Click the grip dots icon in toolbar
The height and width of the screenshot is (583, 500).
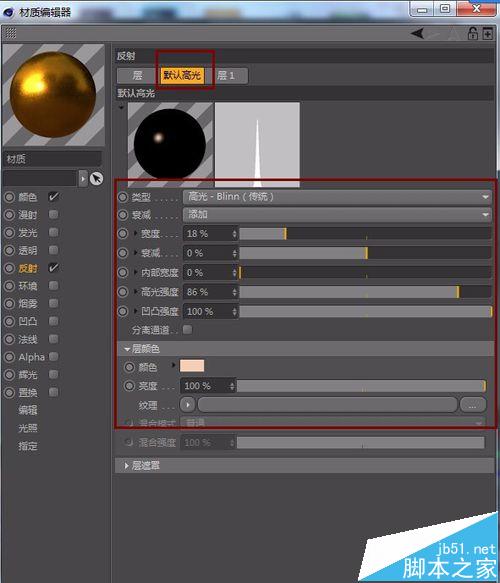[10, 33]
